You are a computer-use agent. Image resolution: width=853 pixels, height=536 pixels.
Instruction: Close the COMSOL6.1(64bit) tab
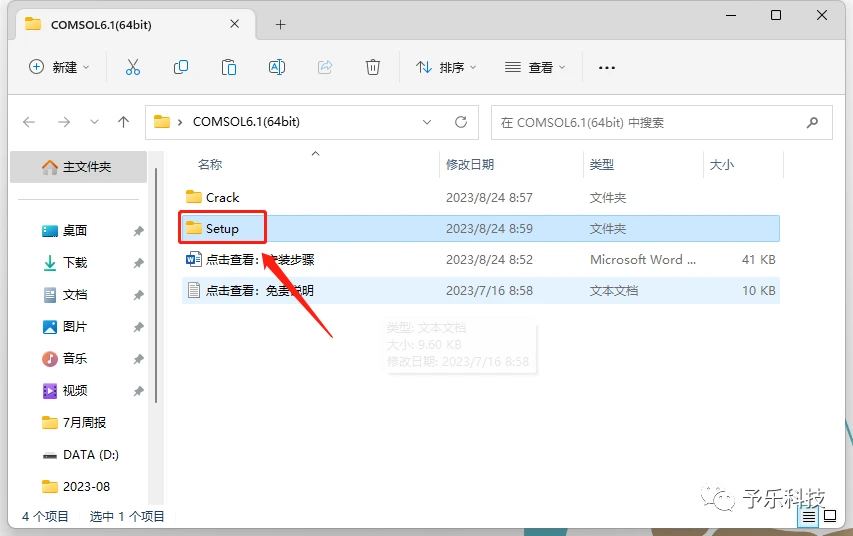coord(234,24)
